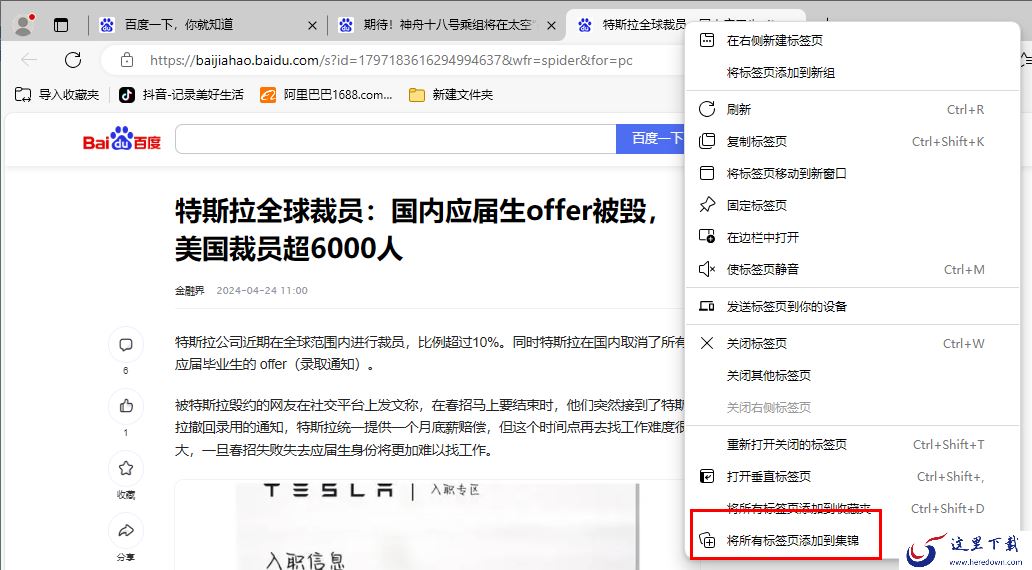Choose 打开垂直标签页
The width and height of the screenshot is (1032, 570).
[x=852, y=477]
